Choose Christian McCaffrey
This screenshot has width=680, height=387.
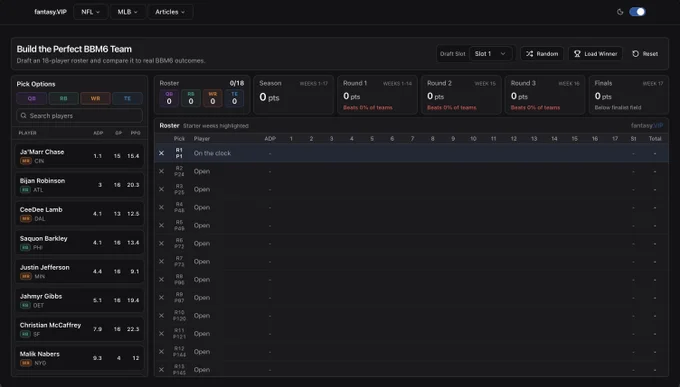click(x=80, y=329)
